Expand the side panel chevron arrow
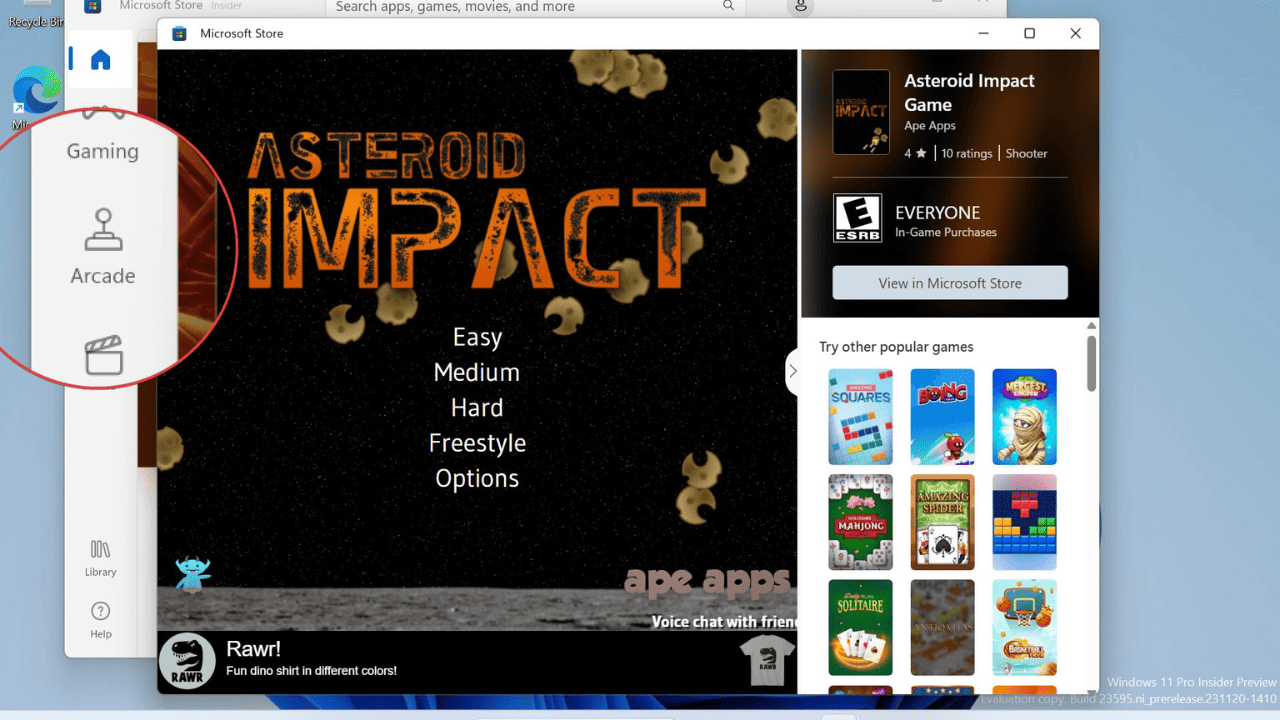Image resolution: width=1280 pixels, height=720 pixels. click(792, 371)
